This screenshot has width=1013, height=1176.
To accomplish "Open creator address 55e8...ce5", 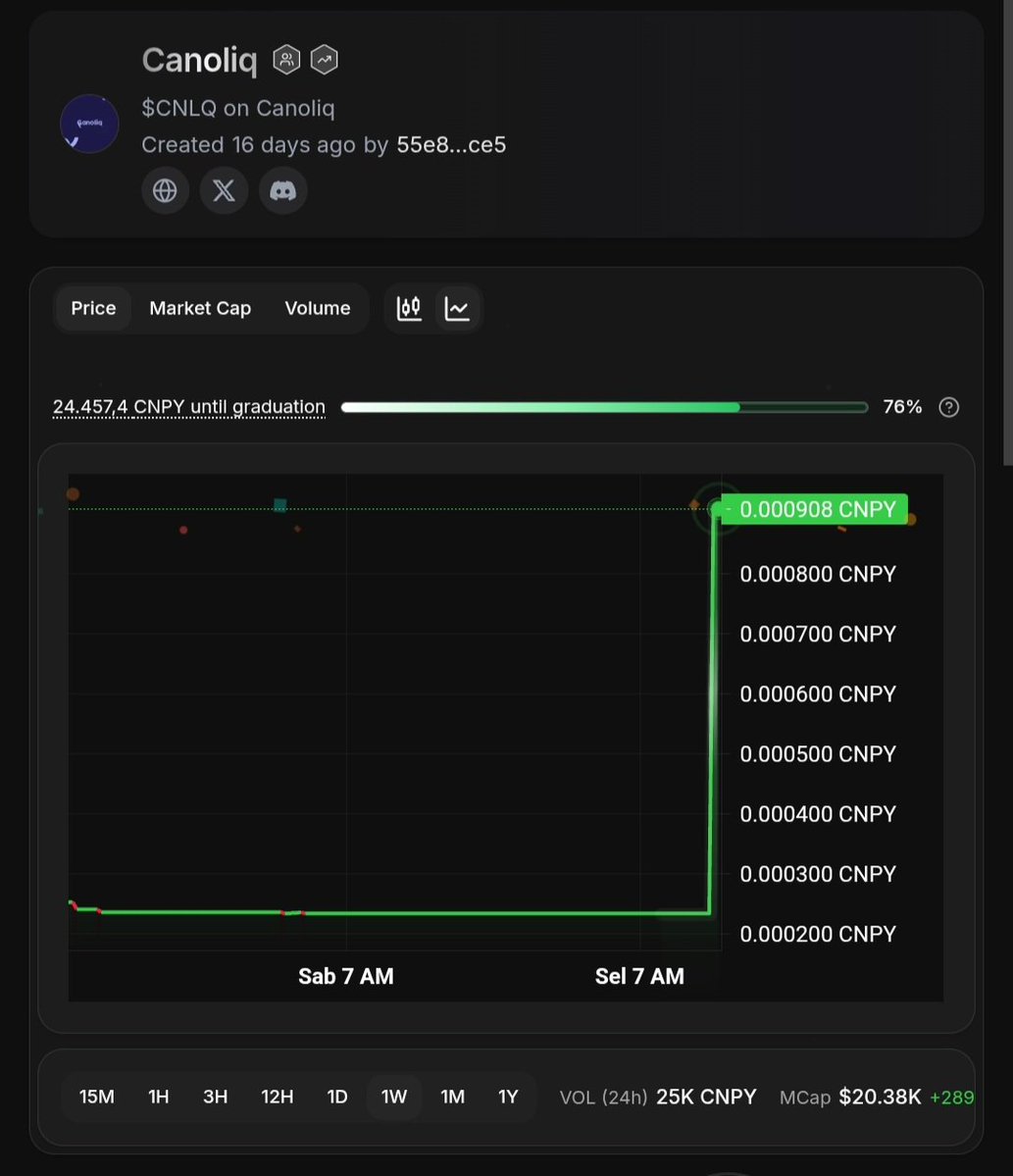I will pos(451,145).
